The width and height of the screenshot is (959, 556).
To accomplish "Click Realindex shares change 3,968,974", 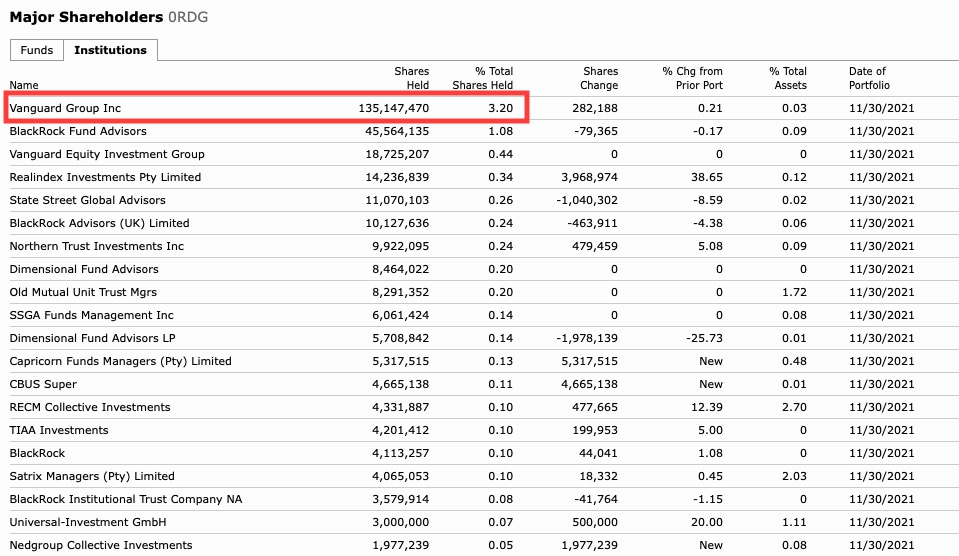I will click(x=590, y=177).
